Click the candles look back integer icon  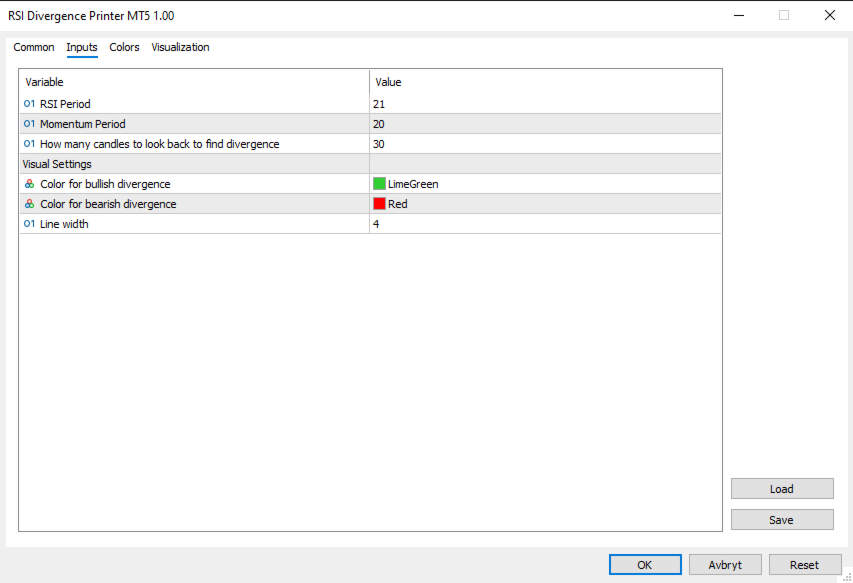click(x=29, y=144)
